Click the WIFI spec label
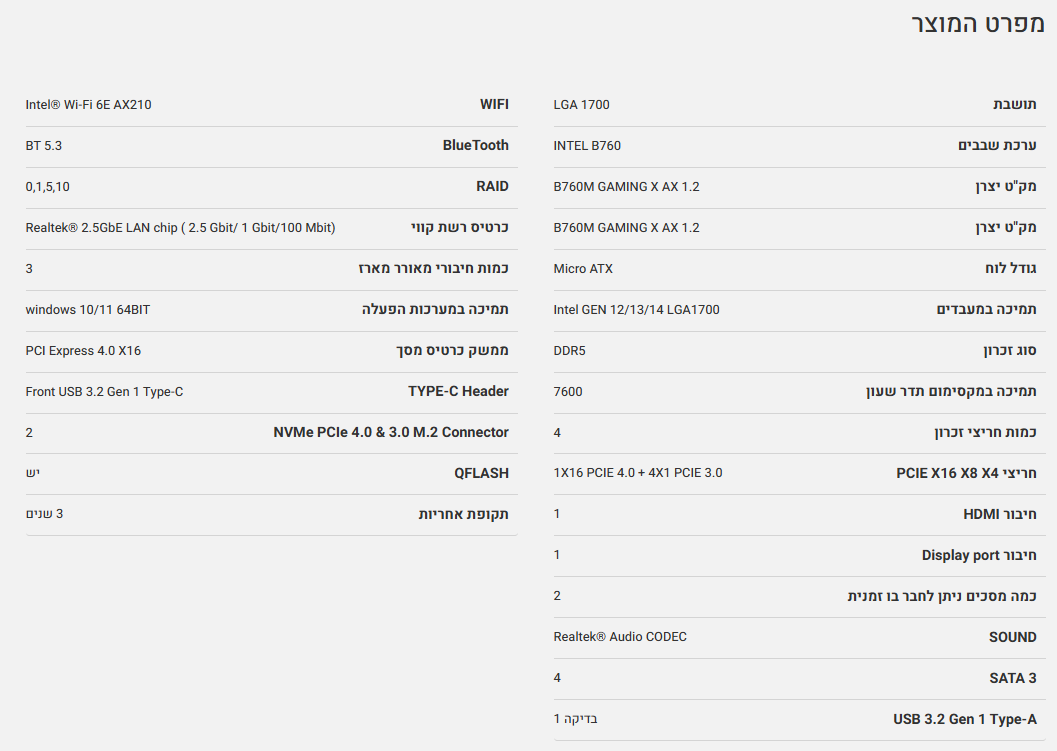Screen dimensions: 1057x751 494,104
